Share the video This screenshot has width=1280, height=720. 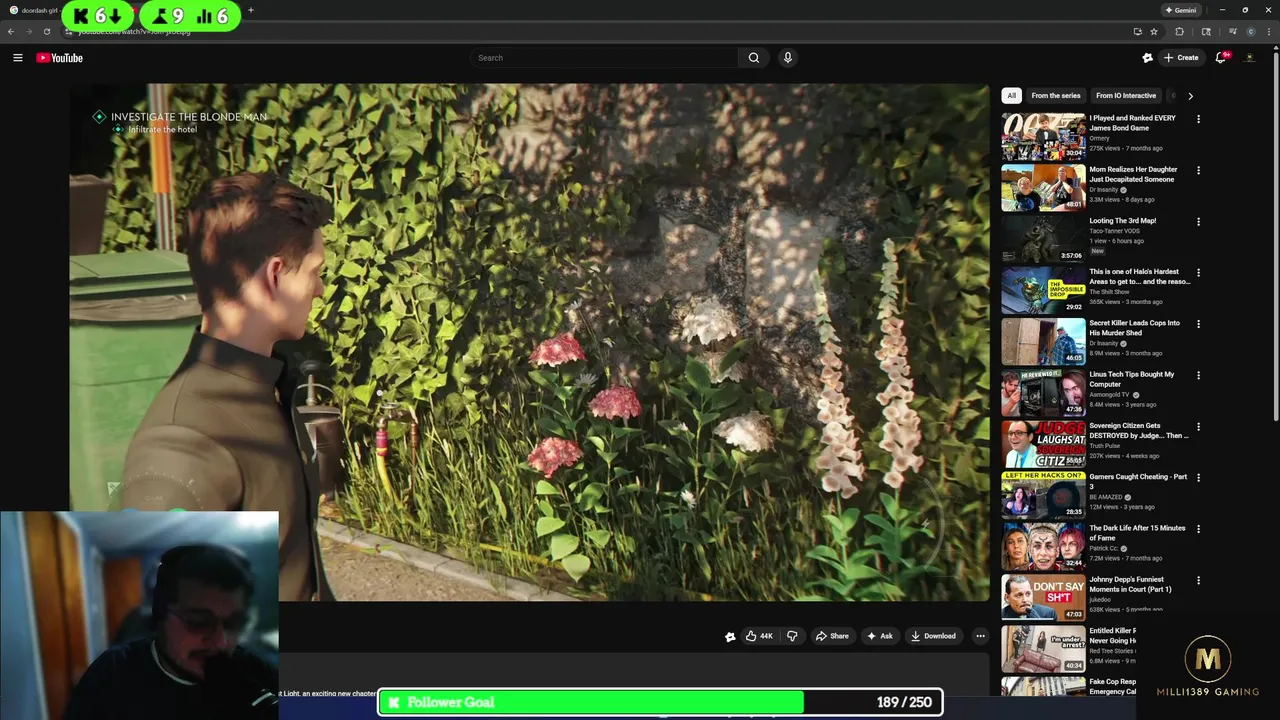(x=832, y=636)
